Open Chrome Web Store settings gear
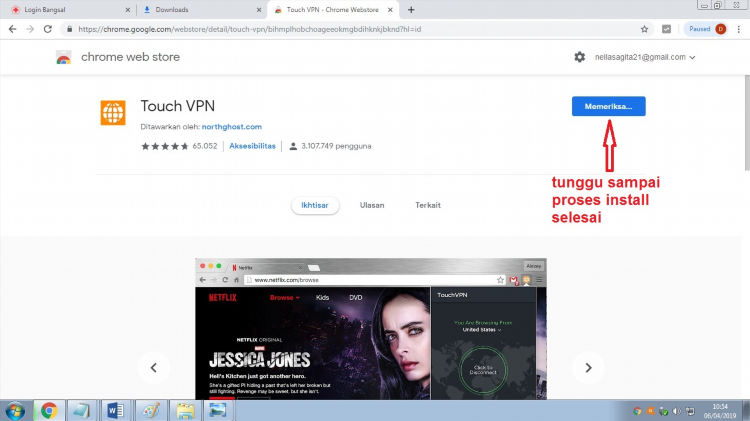750x421 pixels. pyautogui.click(x=579, y=57)
